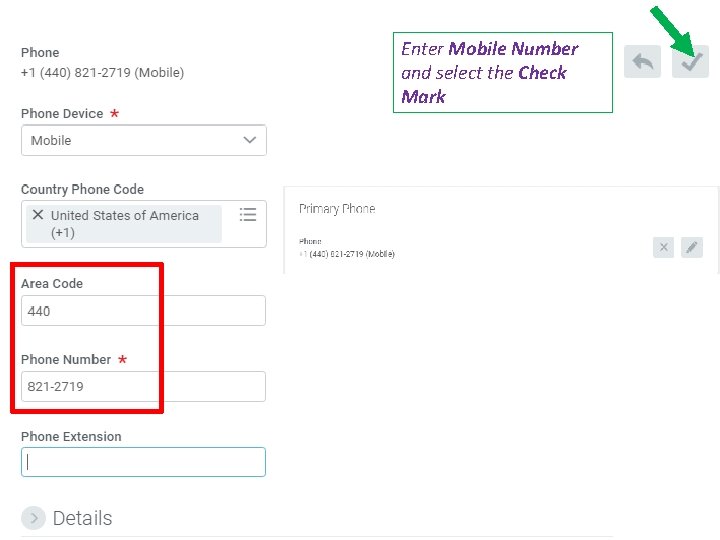Edit Primary Phone with the pencil icon
The height and width of the screenshot is (540, 720).
(x=692, y=247)
